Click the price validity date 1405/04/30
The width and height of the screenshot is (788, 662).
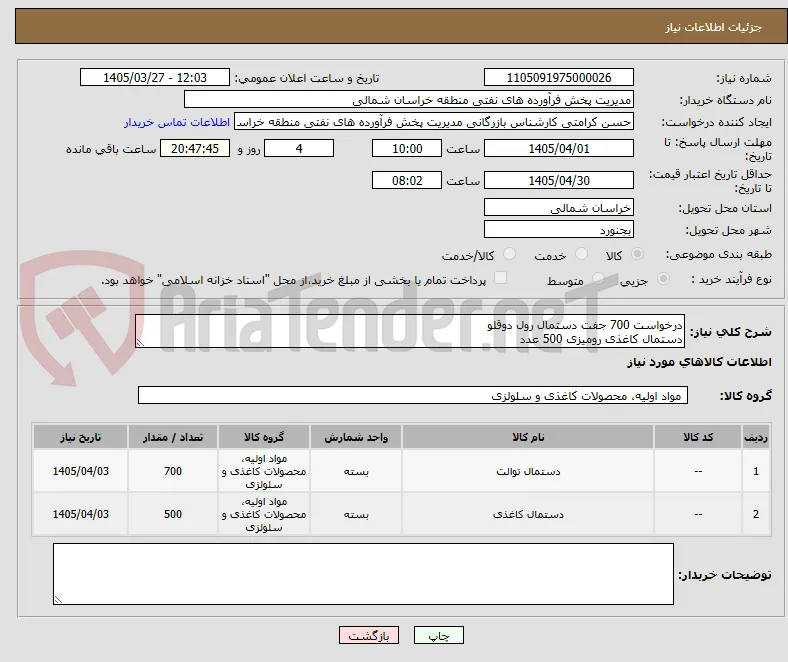[x=558, y=180]
